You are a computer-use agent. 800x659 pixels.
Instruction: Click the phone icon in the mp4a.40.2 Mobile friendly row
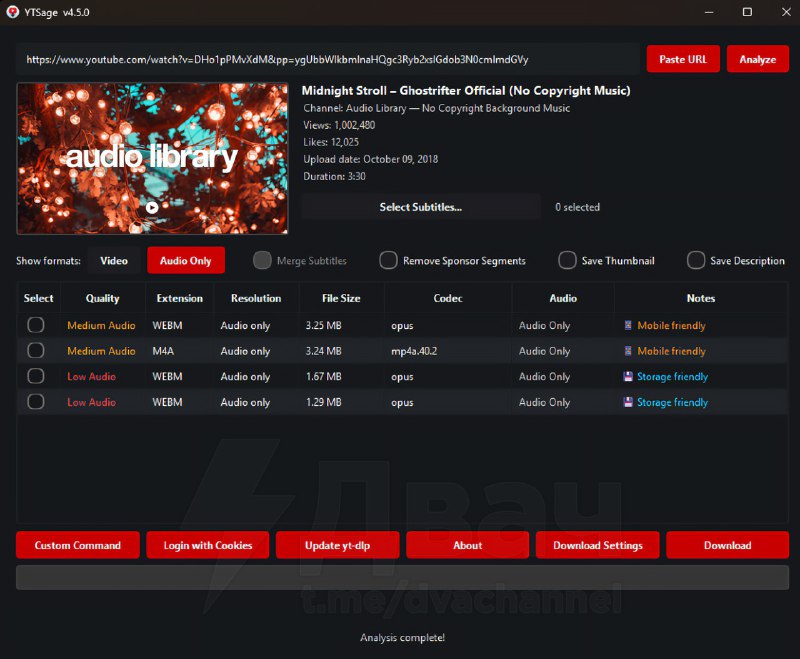coord(628,351)
